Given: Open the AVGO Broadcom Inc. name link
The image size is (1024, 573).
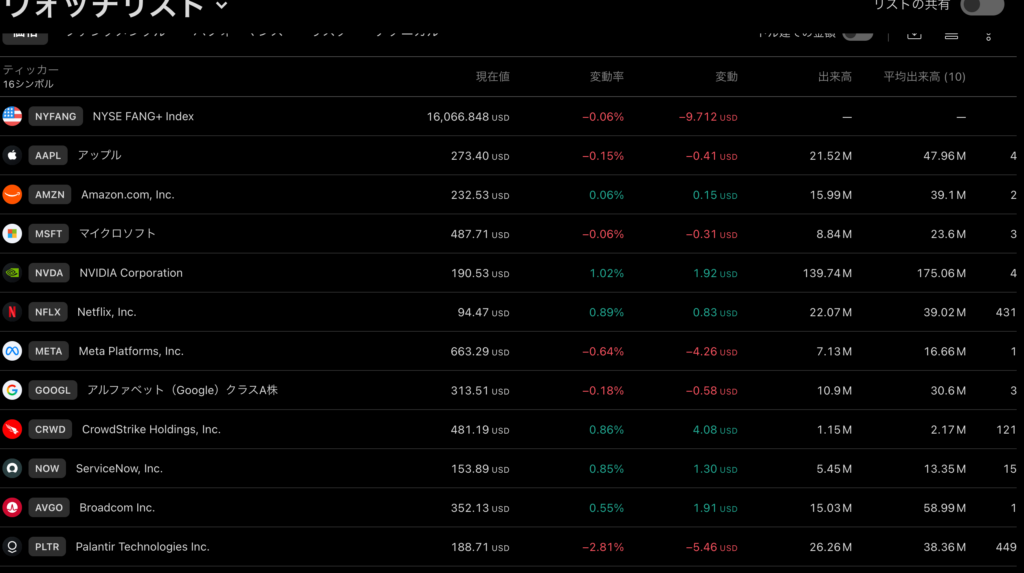Looking at the screenshot, I should 117,508.
